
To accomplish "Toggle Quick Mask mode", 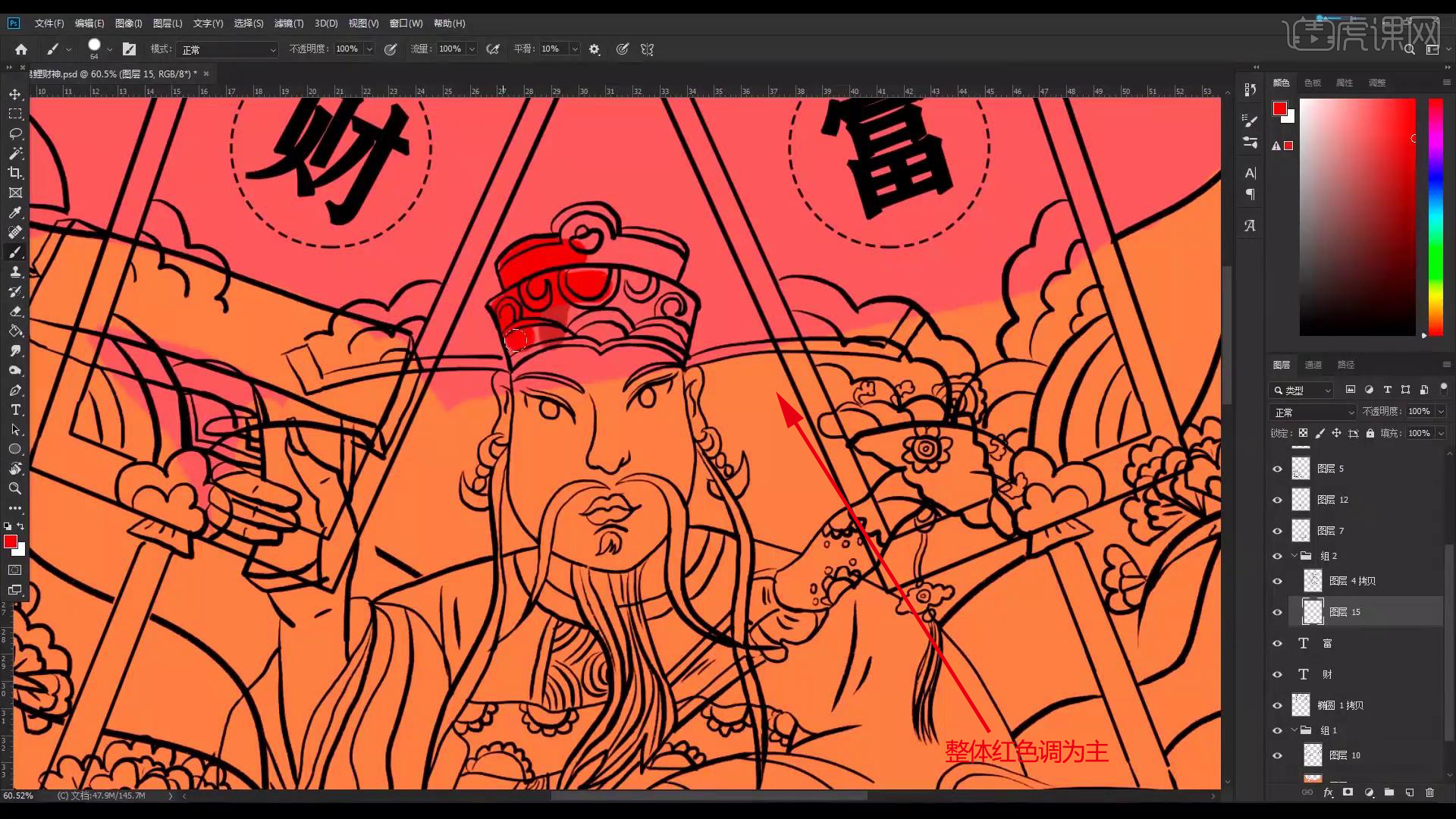I will coord(15,570).
